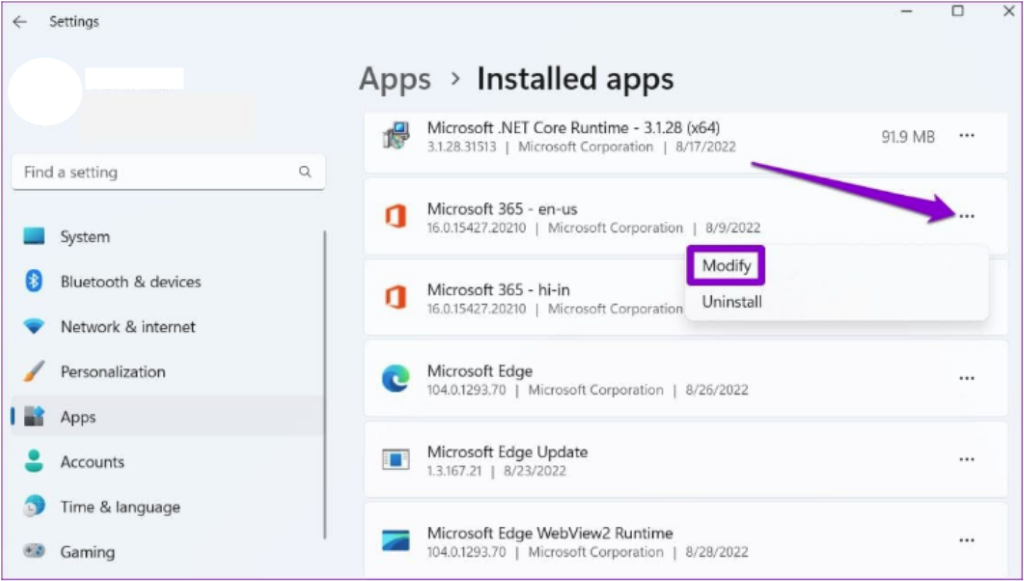Image resolution: width=1024 pixels, height=581 pixels.
Task: Click the Edge WebView2 Runtime icon
Action: (x=396, y=541)
